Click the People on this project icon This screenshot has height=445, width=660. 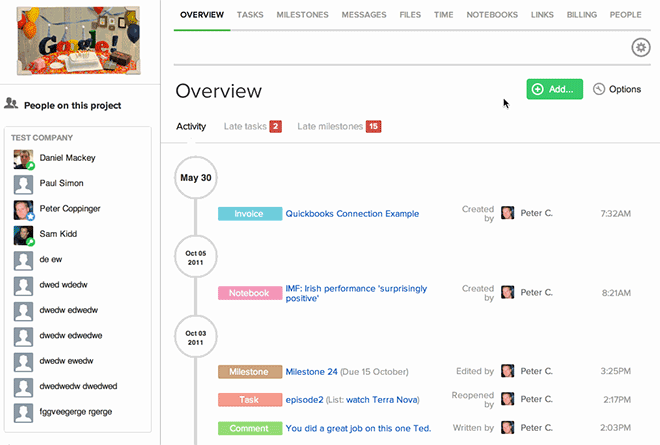pos(12,103)
